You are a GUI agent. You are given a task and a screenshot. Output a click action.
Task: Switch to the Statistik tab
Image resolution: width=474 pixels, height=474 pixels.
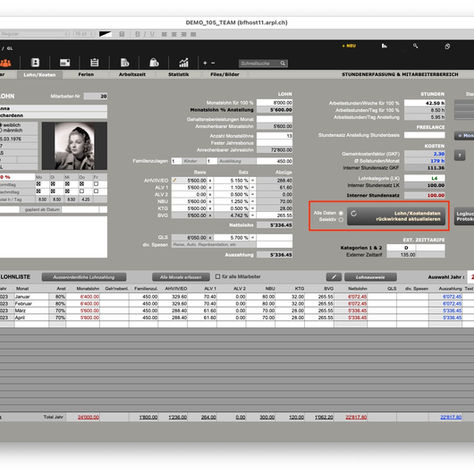coord(178,74)
